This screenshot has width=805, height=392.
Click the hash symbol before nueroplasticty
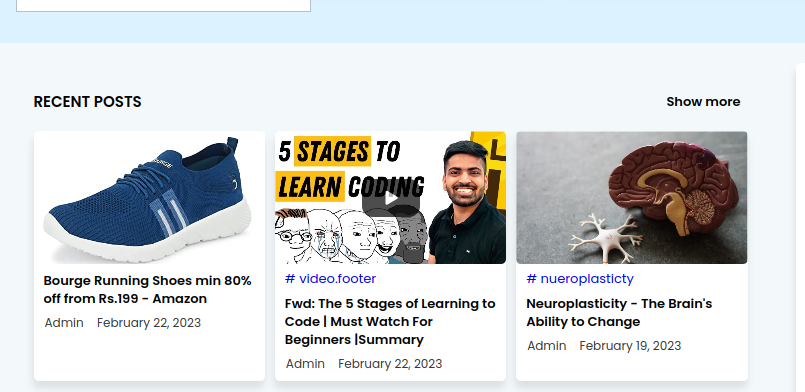531,279
